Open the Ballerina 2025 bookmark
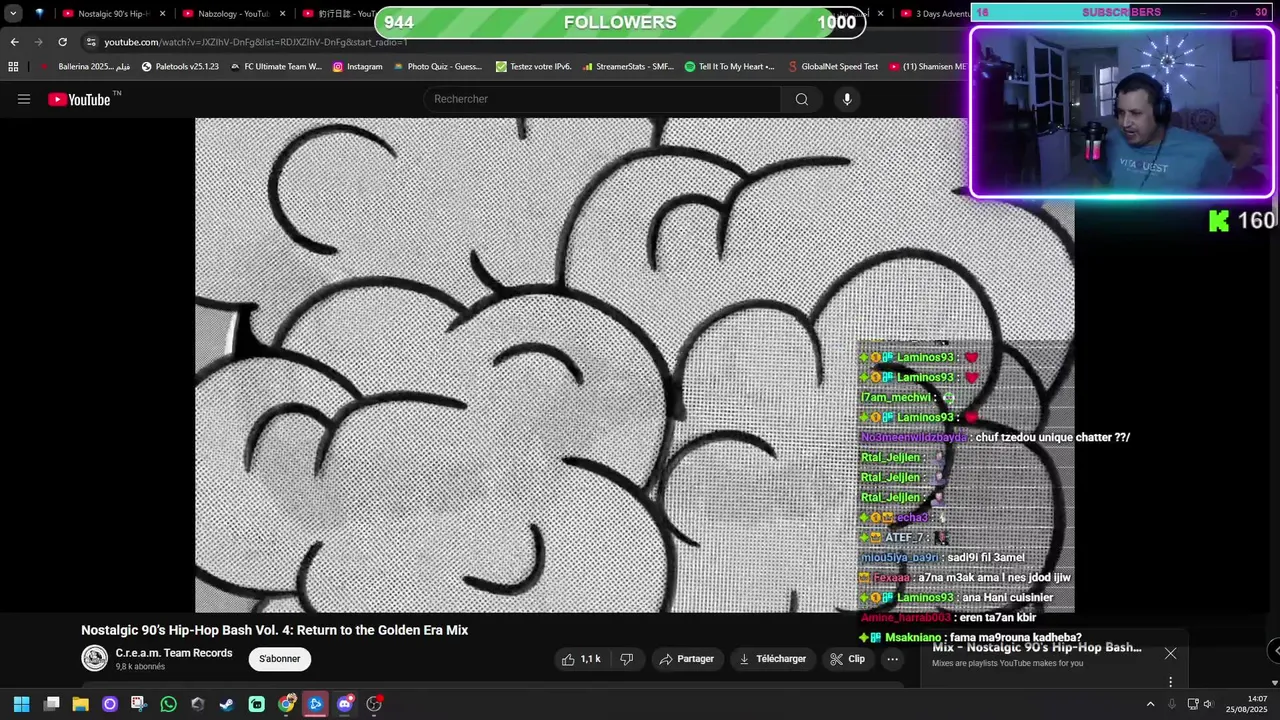This screenshot has width=1280, height=720. [x=86, y=67]
